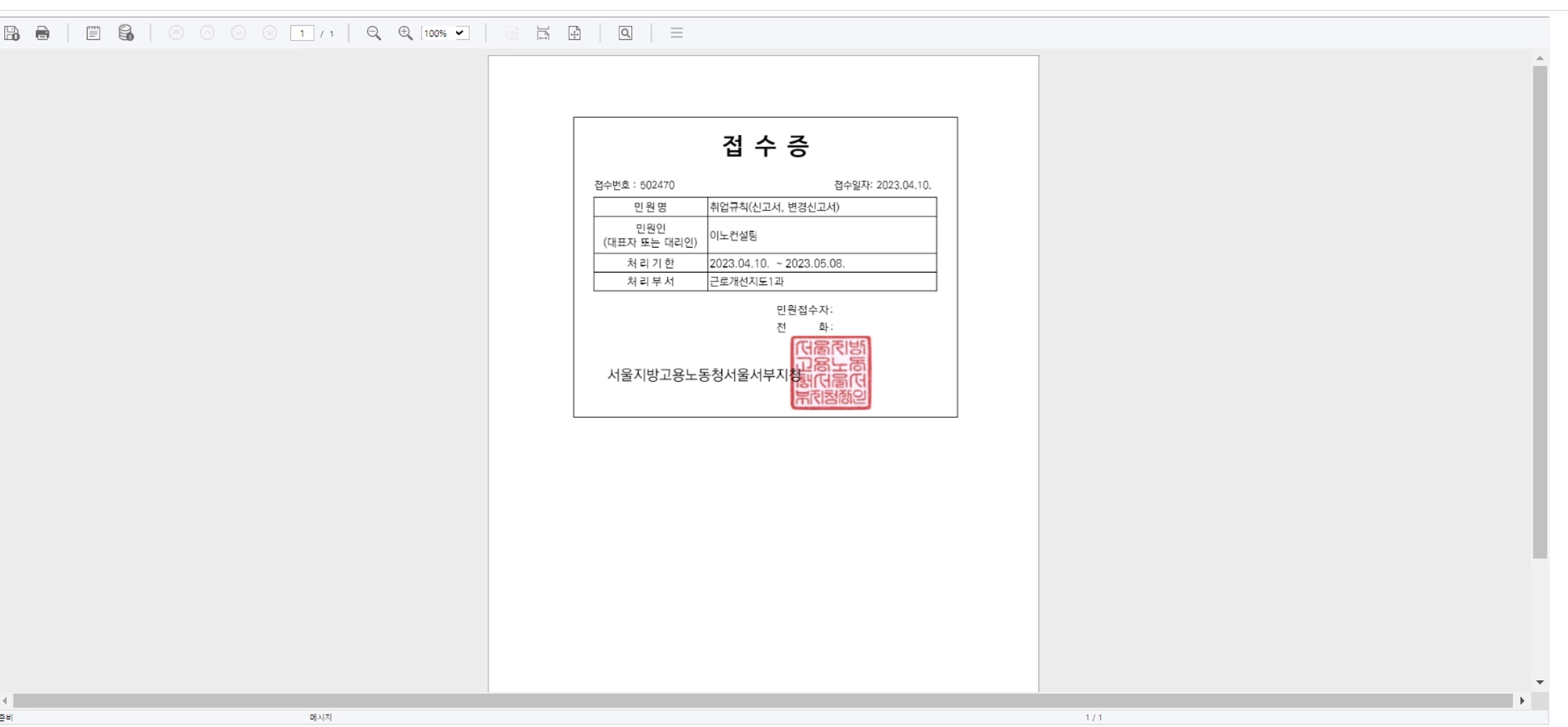Click the vertical scrollbar up arrow
Image resolution: width=1568 pixels, height=727 pixels.
[x=1540, y=58]
